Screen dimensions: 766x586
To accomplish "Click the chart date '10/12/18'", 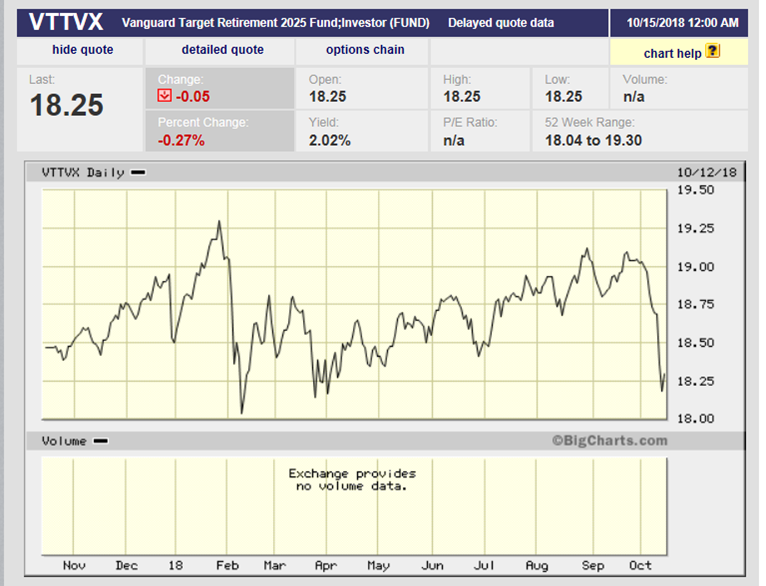I will [x=706, y=172].
